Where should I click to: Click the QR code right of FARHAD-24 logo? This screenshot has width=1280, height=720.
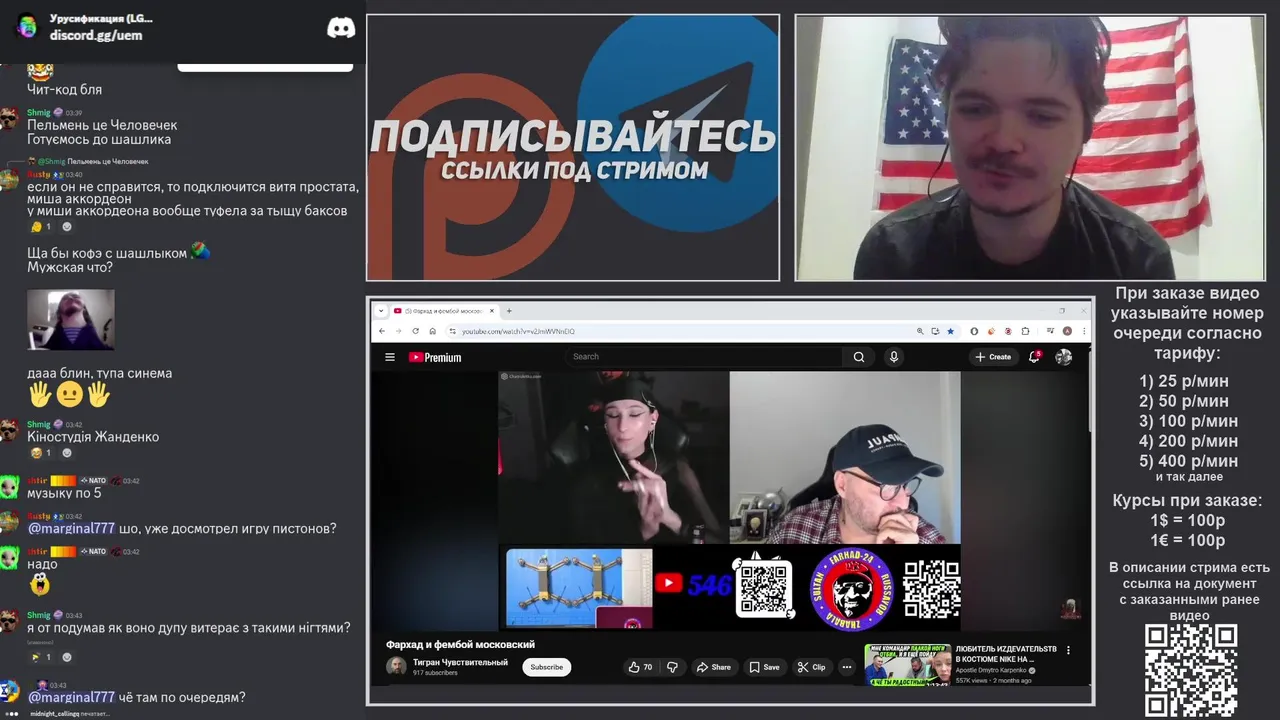(931, 589)
